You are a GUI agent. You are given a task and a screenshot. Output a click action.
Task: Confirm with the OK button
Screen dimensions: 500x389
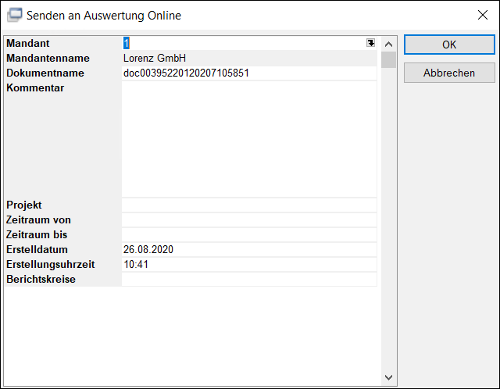[x=449, y=45]
